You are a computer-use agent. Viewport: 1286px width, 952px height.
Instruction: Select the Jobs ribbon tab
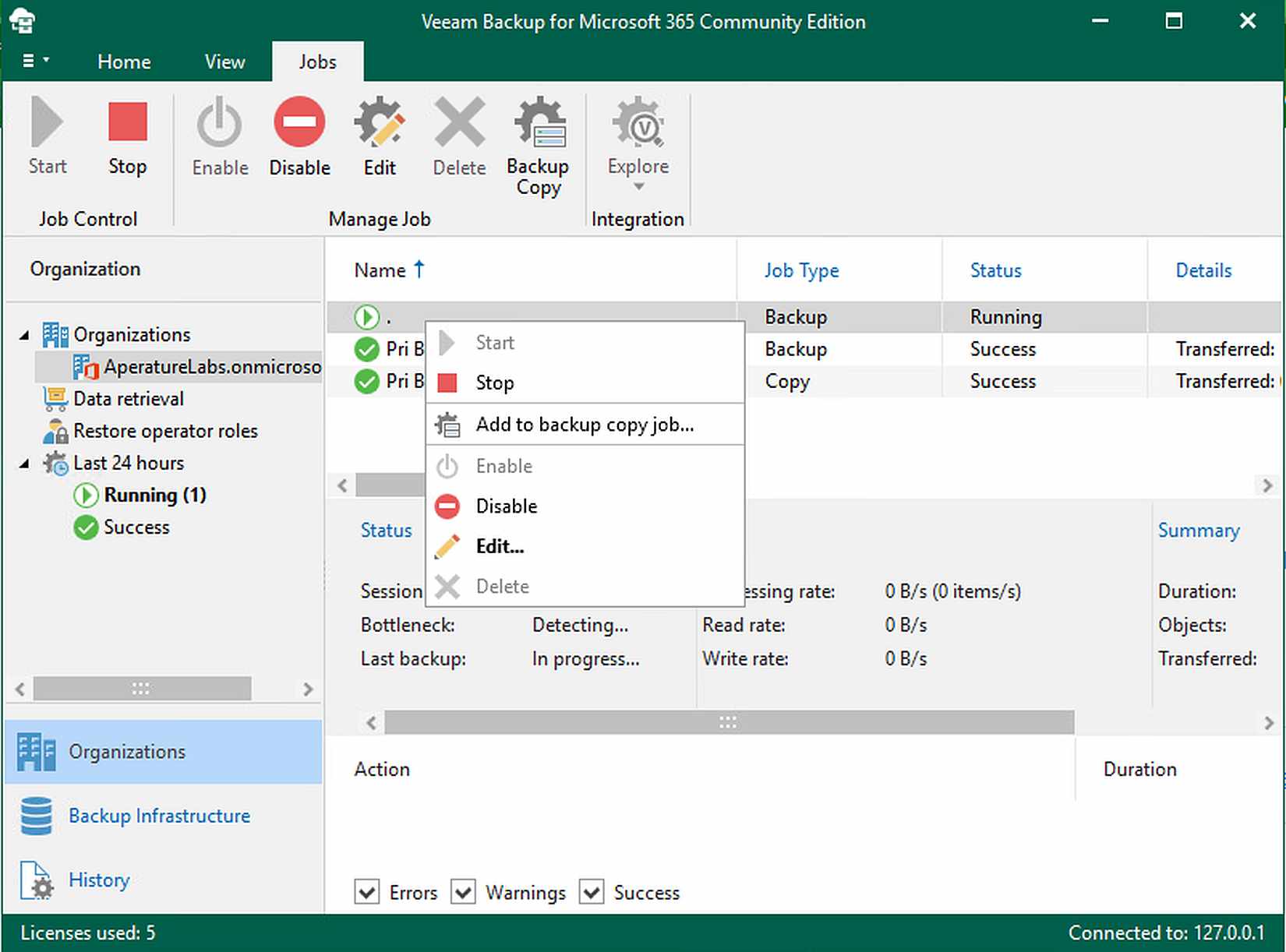point(318,62)
